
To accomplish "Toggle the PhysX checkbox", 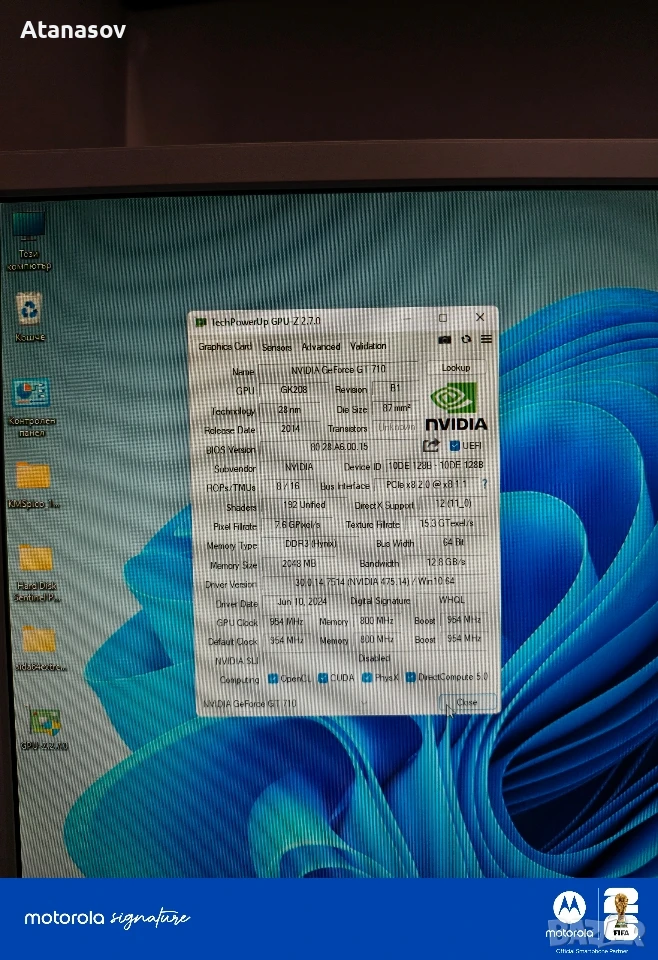I will pos(367,677).
